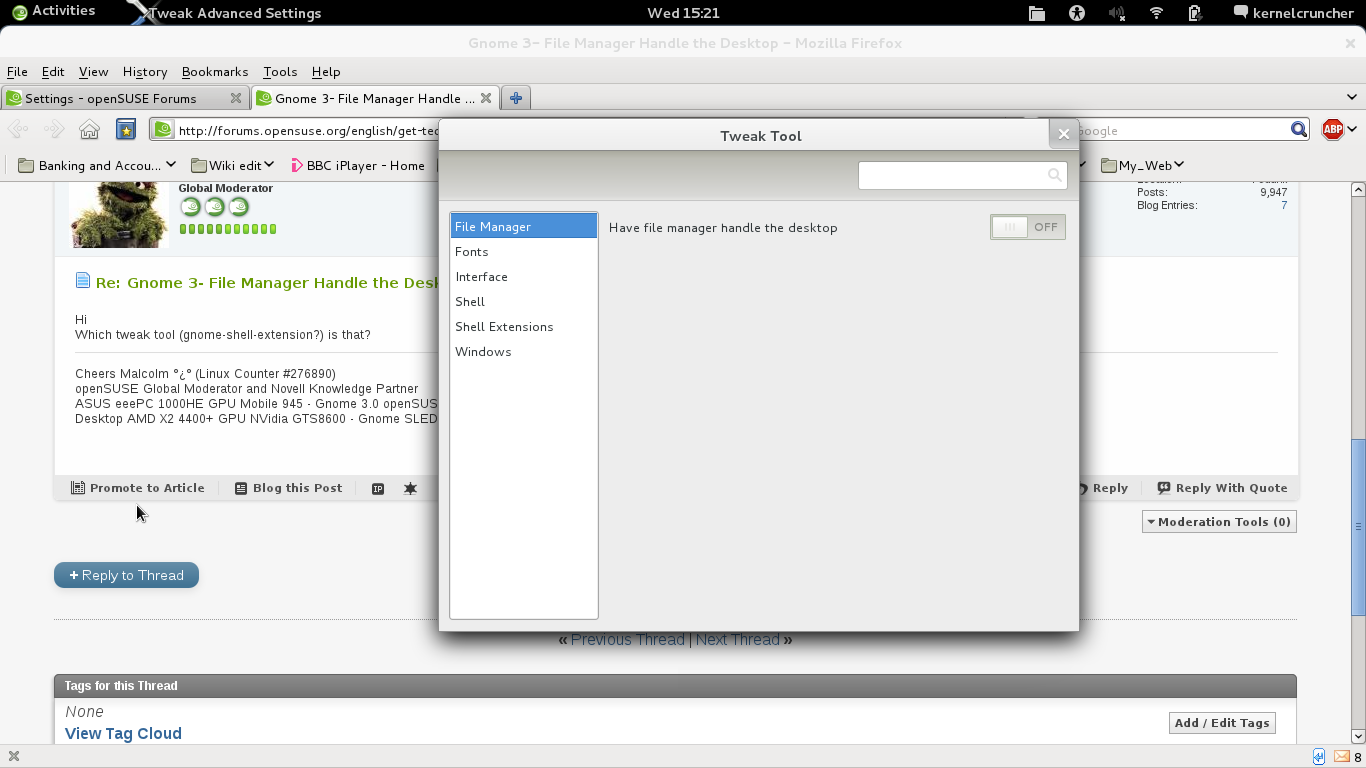The width and height of the screenshot is (1366, 768).
Task: Click the post document icon beside title
Action: pos(83,281)
